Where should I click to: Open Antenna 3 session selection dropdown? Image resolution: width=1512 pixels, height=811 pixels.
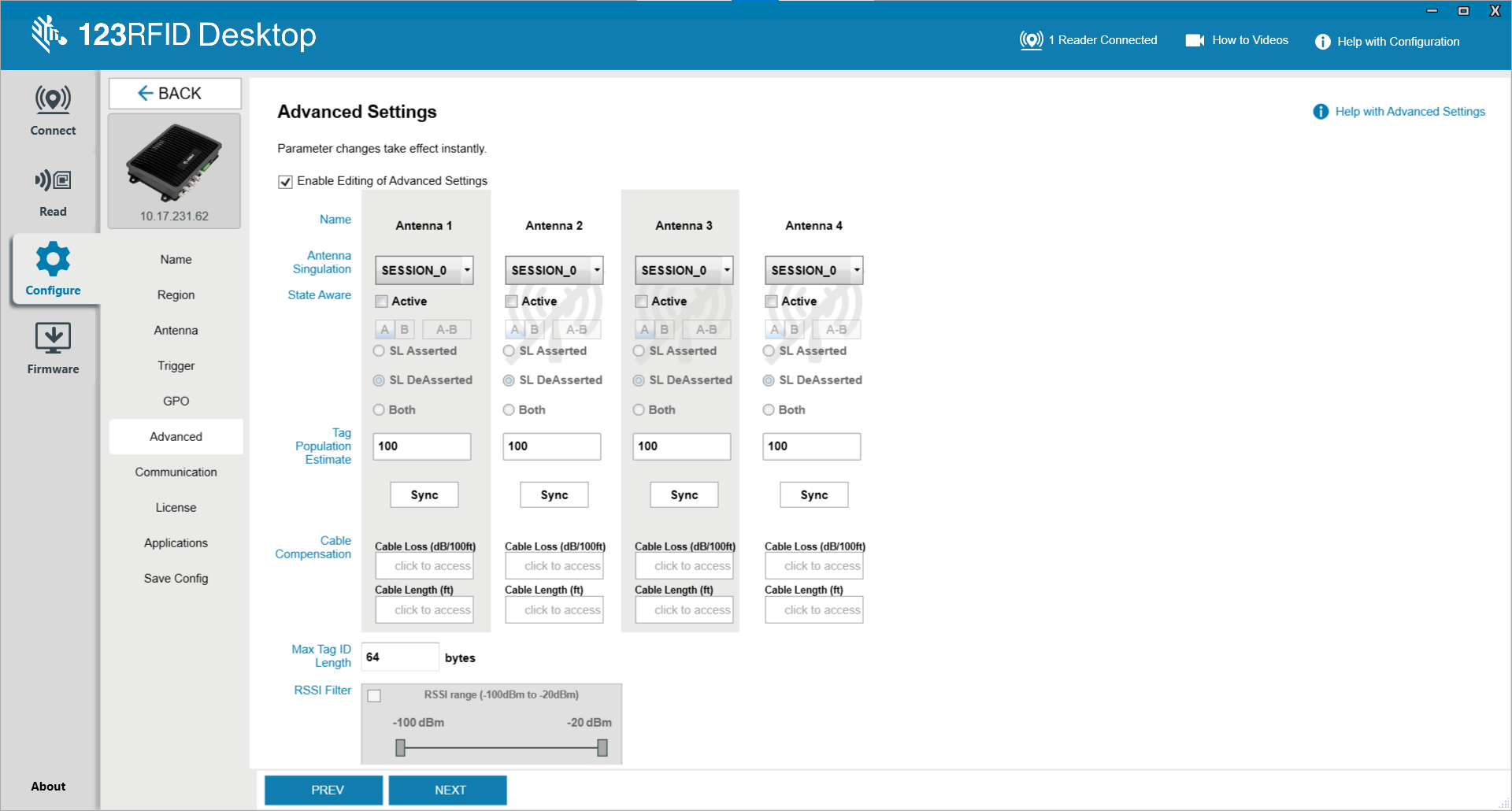pos(684,270)
